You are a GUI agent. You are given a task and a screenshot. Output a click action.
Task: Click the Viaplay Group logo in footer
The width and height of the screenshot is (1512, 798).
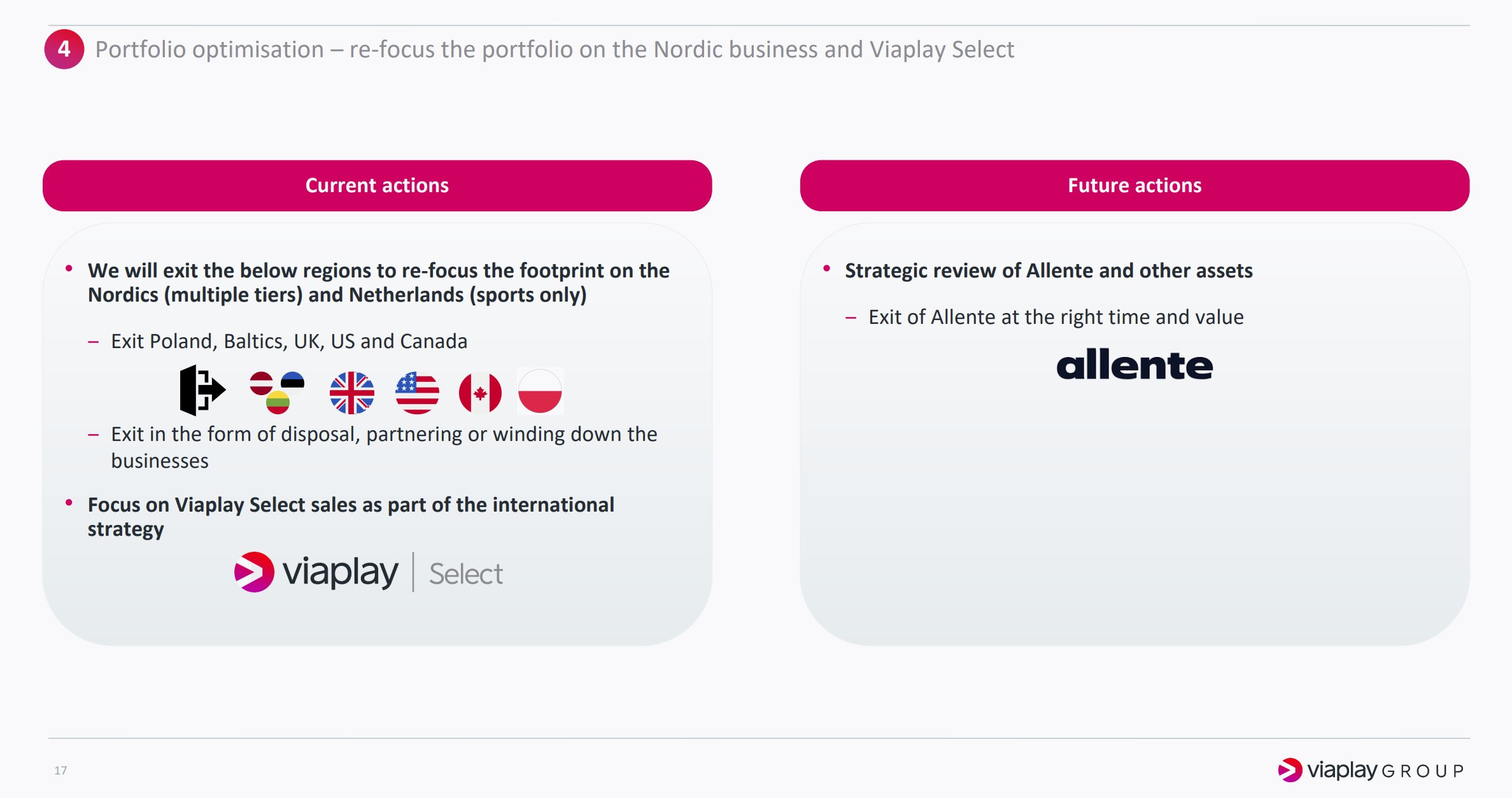(1371, 770)
